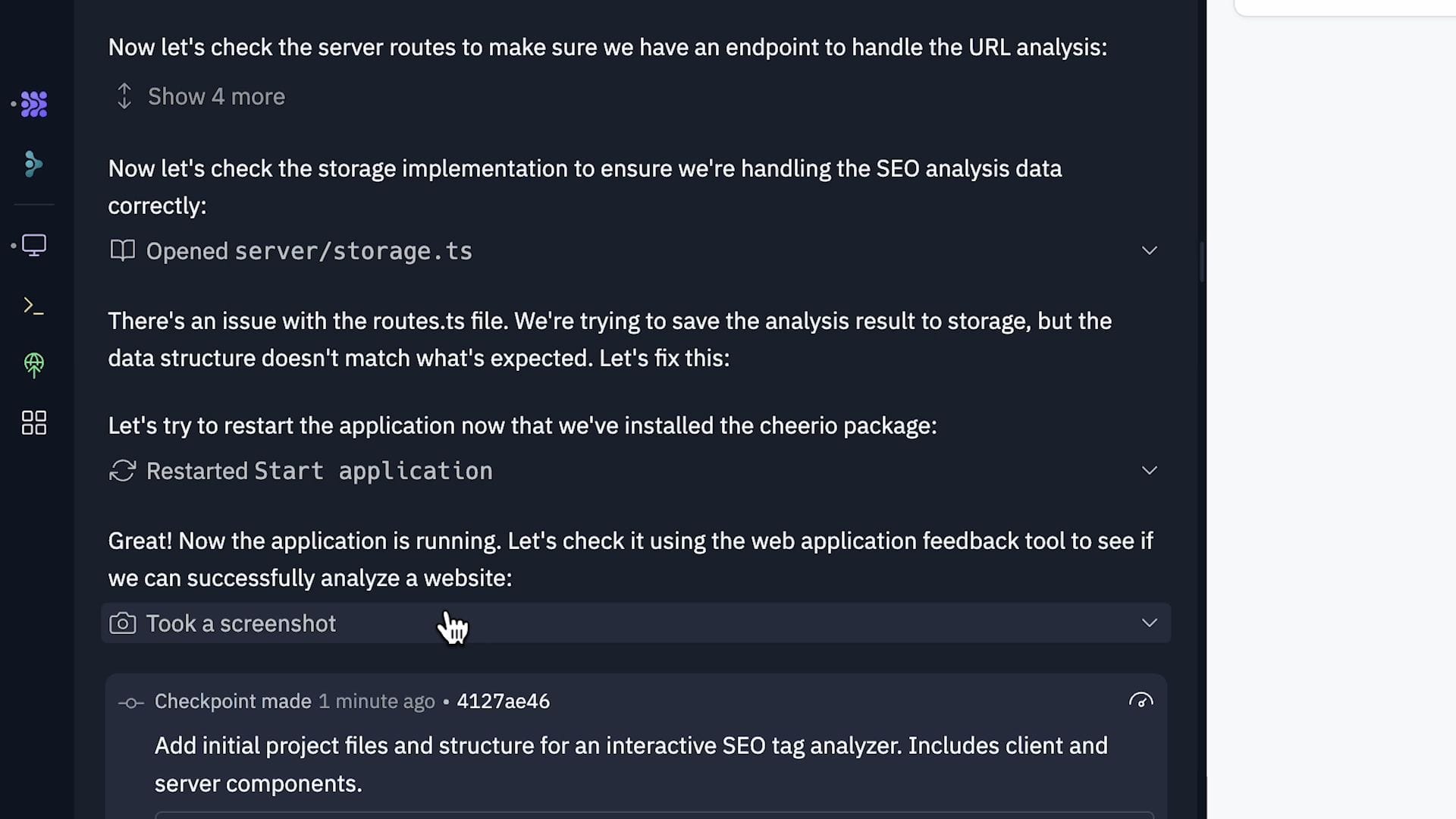Click the book icon beside Opened server/storage.ts
Screen dimensions: 1456x819
[123, 251]
